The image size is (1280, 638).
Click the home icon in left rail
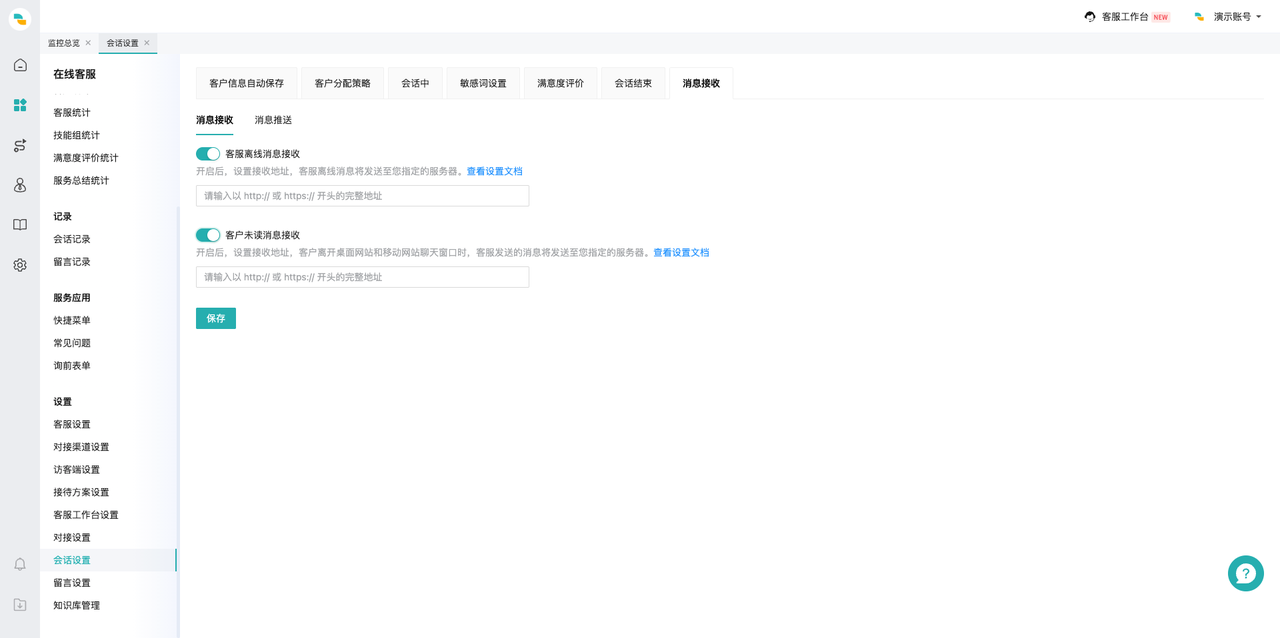20,65
